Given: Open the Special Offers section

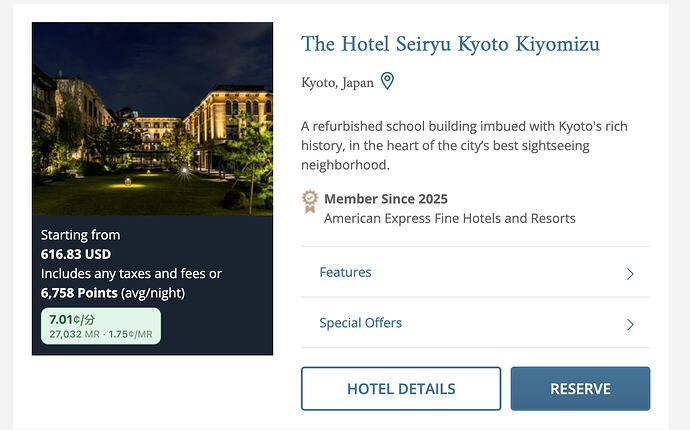Looking at the screenshot, I should [475, 323].
